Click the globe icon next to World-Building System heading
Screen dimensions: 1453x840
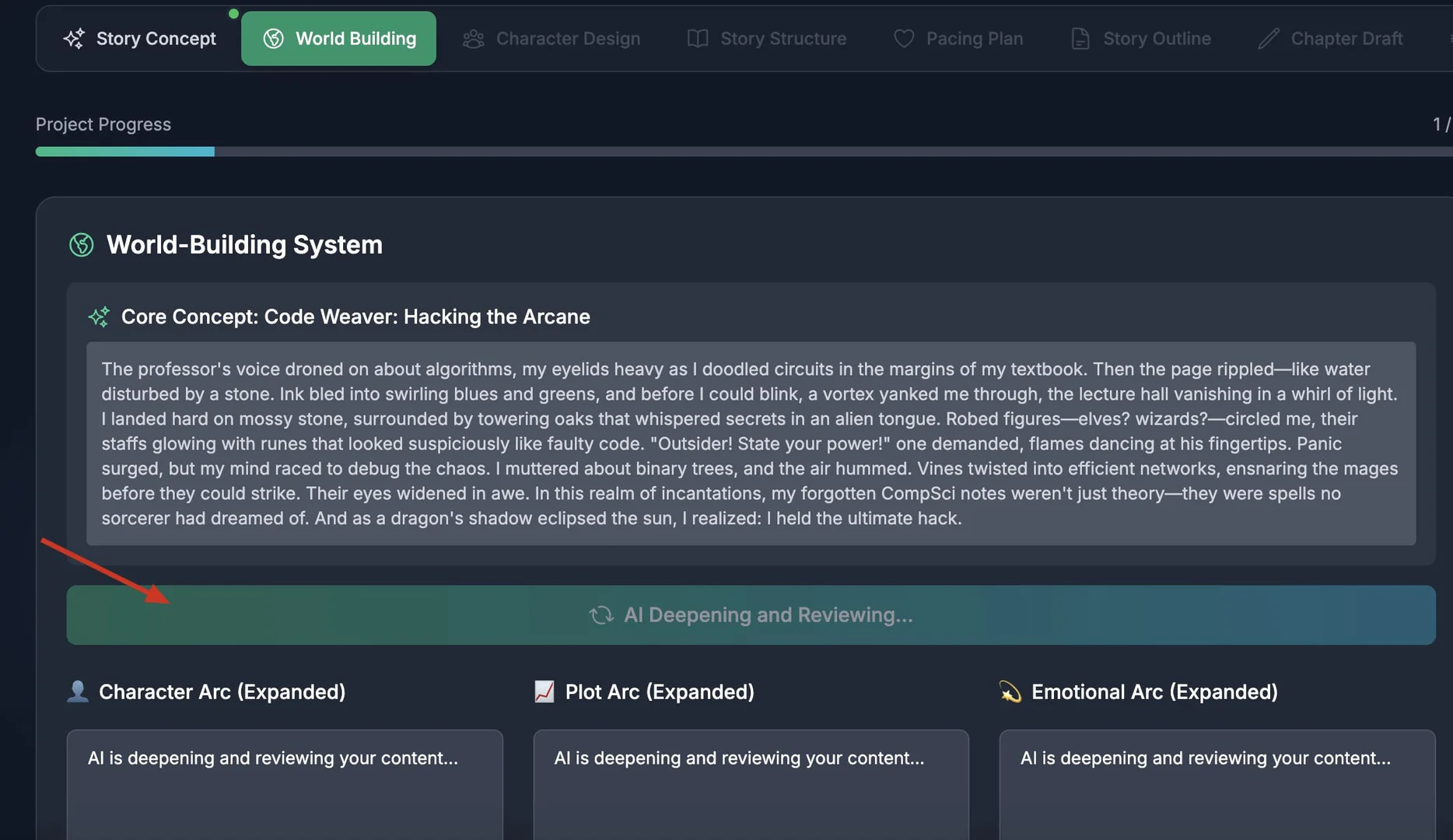point(80,245)
